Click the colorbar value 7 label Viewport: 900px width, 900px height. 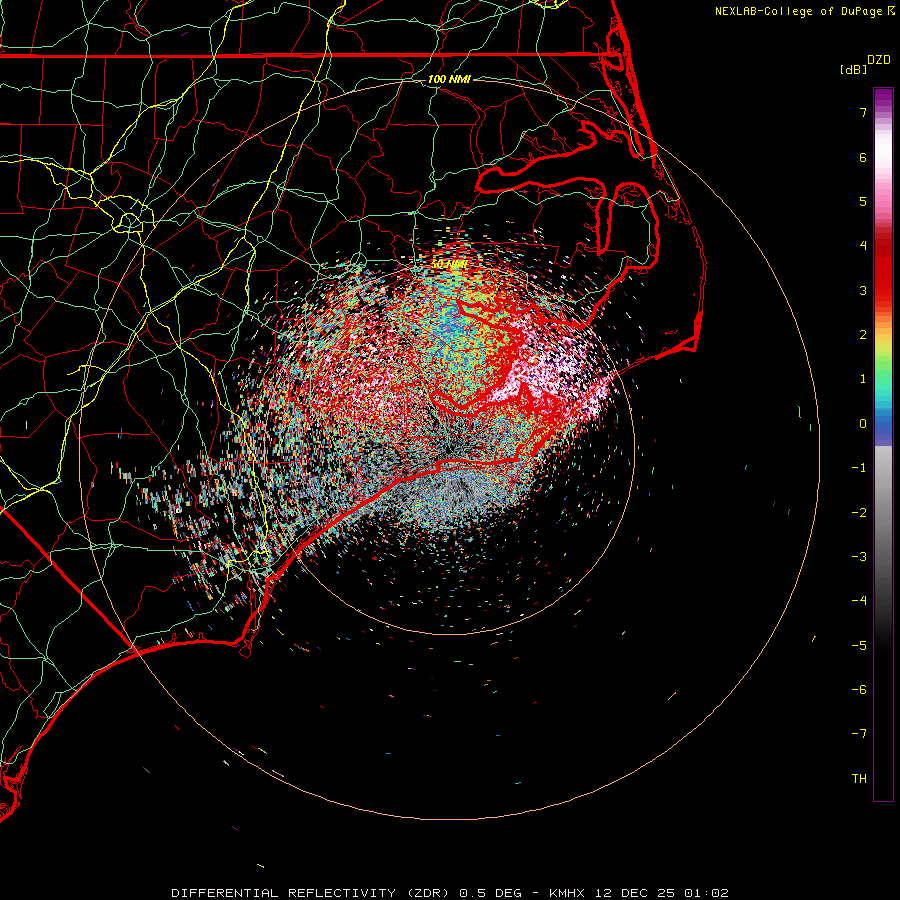(863, 112)
